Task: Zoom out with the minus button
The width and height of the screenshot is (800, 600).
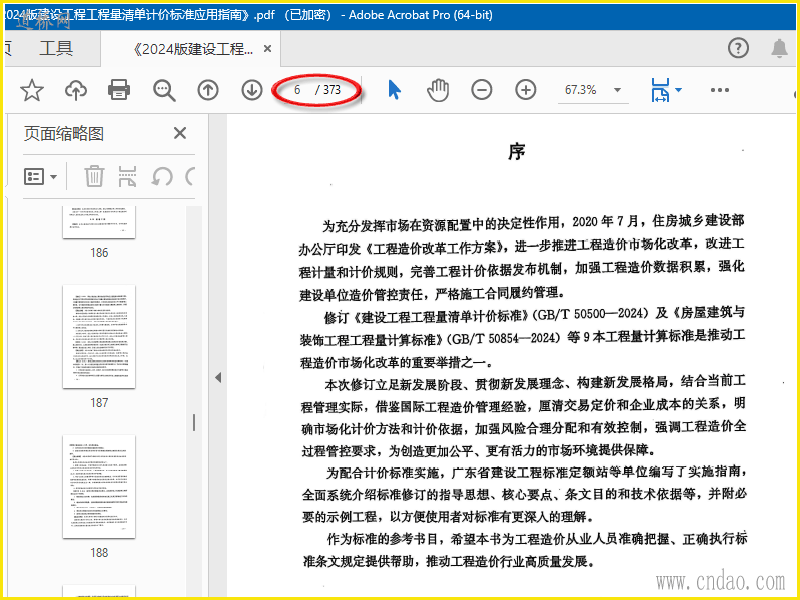Action: click(482, 90)
